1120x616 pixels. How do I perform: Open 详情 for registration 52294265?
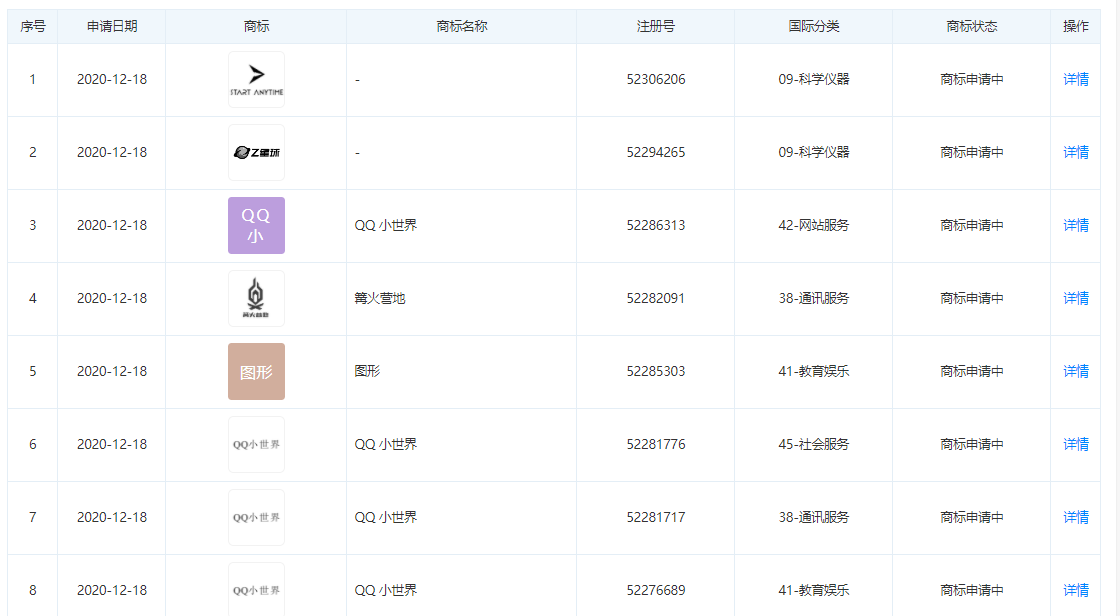coord(1076,153)
